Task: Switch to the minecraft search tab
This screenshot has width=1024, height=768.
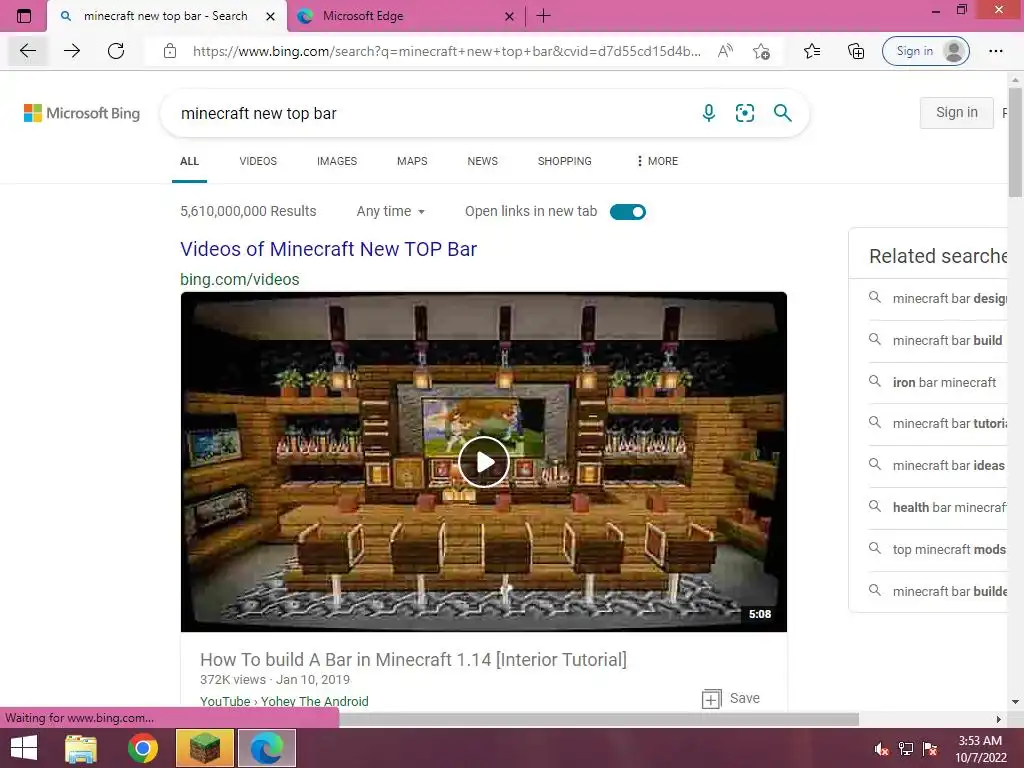Action: (x=167, y=16)
